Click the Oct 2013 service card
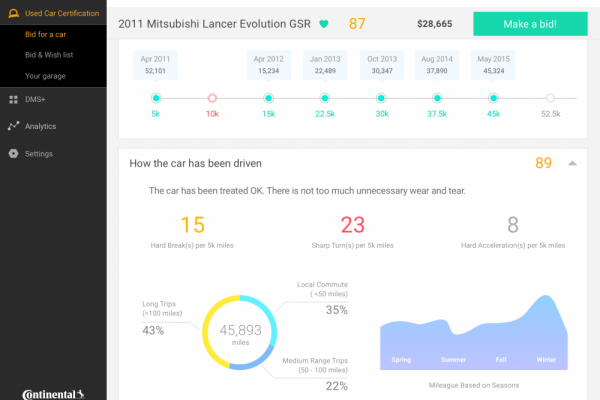The width and height of the screenshot is (600, 400). tap(382, 65)
